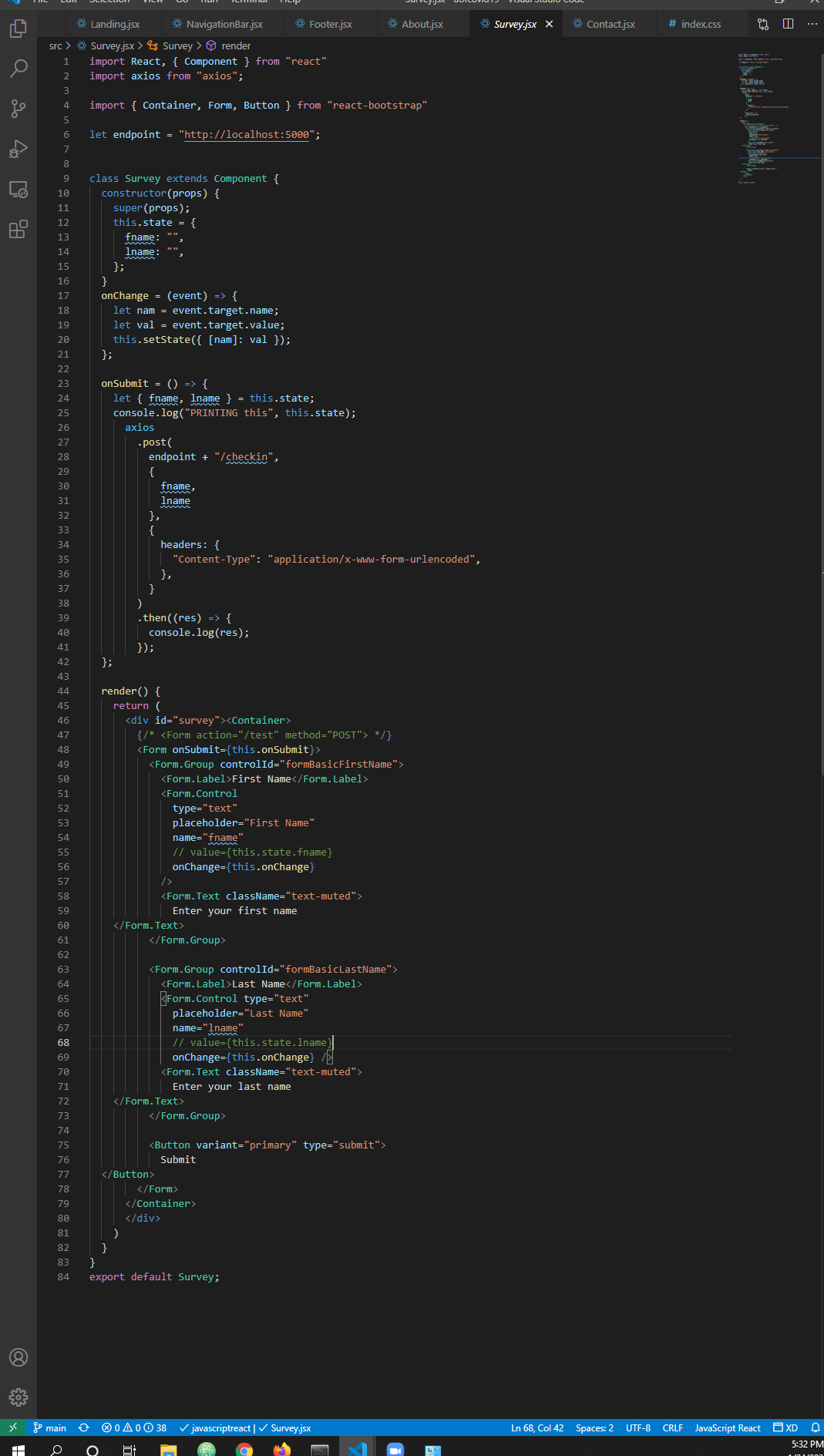Open the Extensions view
This screenshot has height=1456, width=824.
pos(18,229)
